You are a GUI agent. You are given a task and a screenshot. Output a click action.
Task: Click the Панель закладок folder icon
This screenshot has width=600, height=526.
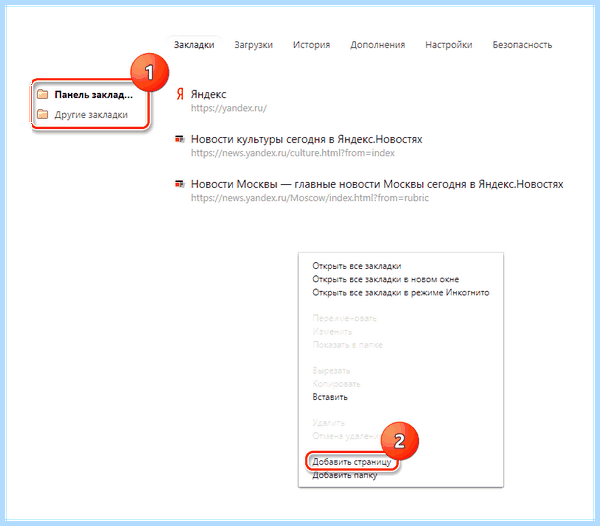point(42,94)
